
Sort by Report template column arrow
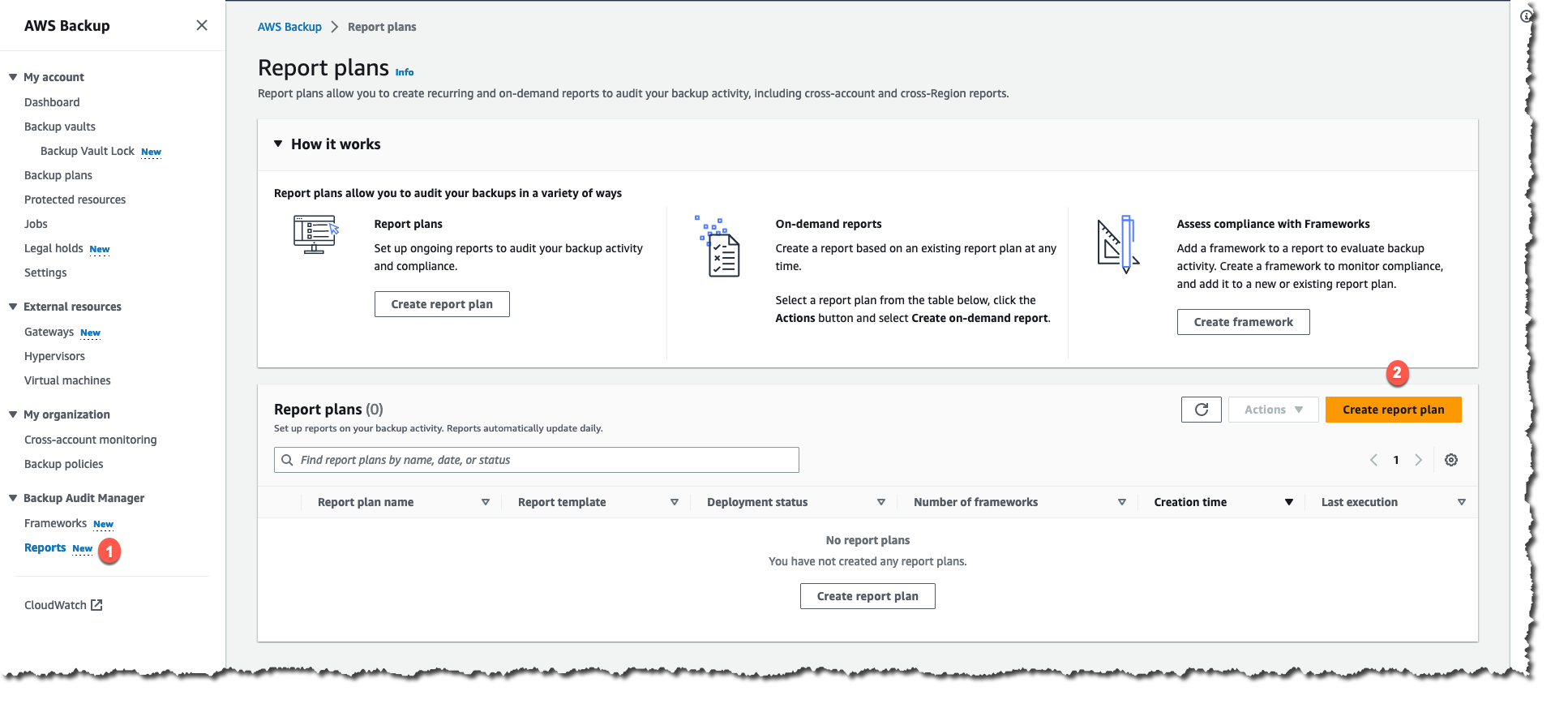[x=675, y=502]
